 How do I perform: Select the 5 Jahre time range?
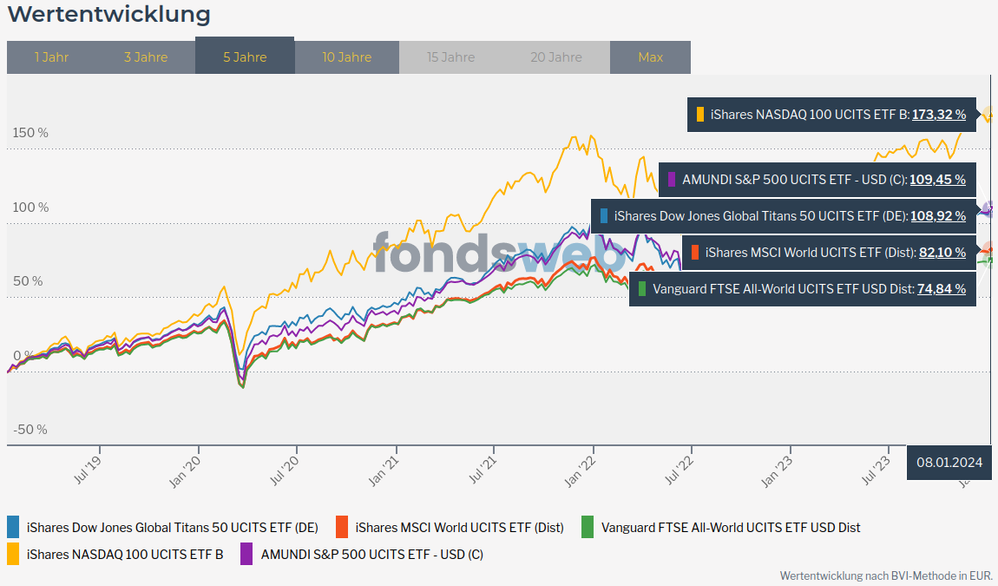point(245,57)
